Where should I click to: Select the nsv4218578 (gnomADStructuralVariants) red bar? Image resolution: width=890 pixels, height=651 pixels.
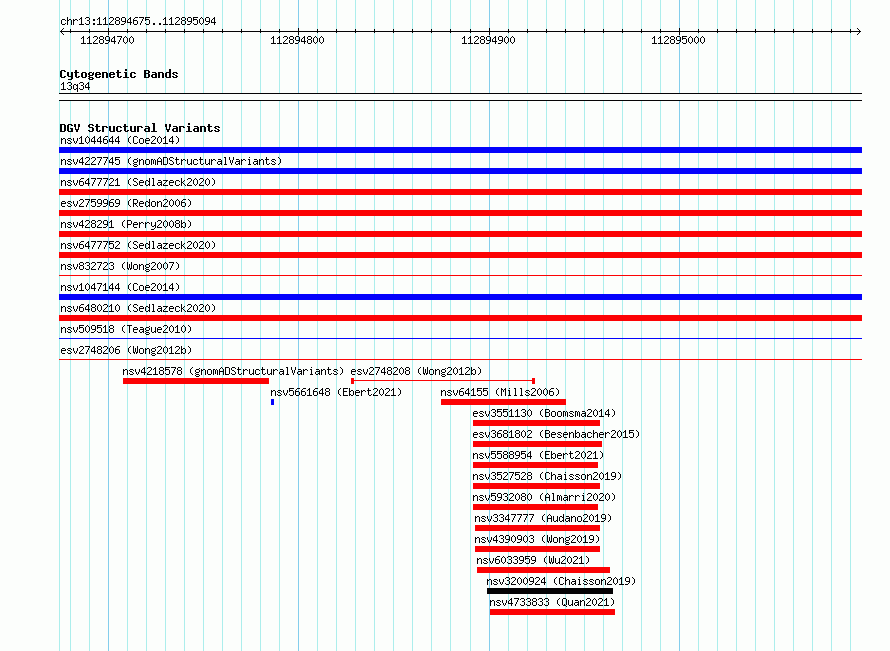pyautogui.click(x=196, y=381)
